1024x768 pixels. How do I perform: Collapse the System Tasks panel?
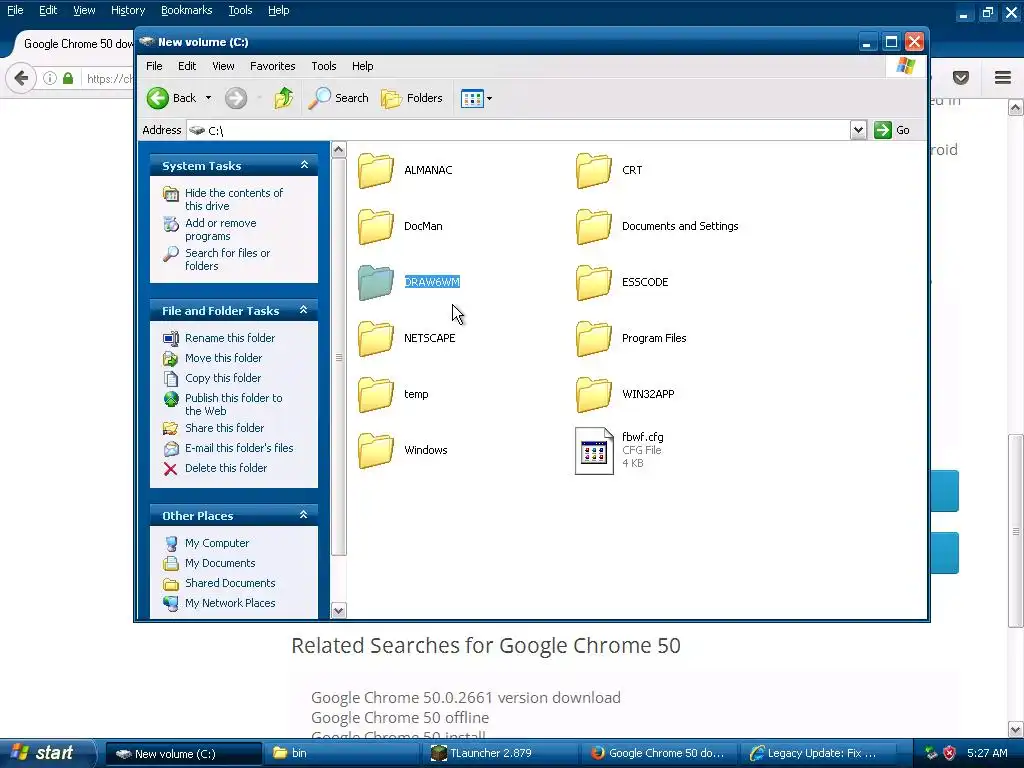point(304,165)
